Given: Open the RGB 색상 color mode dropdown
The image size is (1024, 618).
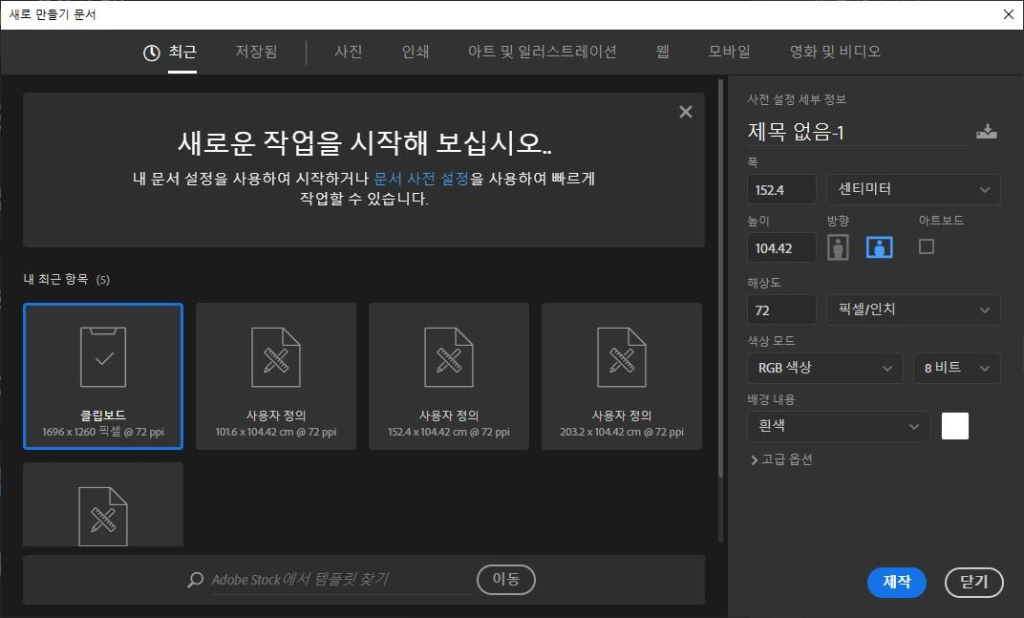Looking at the screenshot, I should tap(825, 368).
